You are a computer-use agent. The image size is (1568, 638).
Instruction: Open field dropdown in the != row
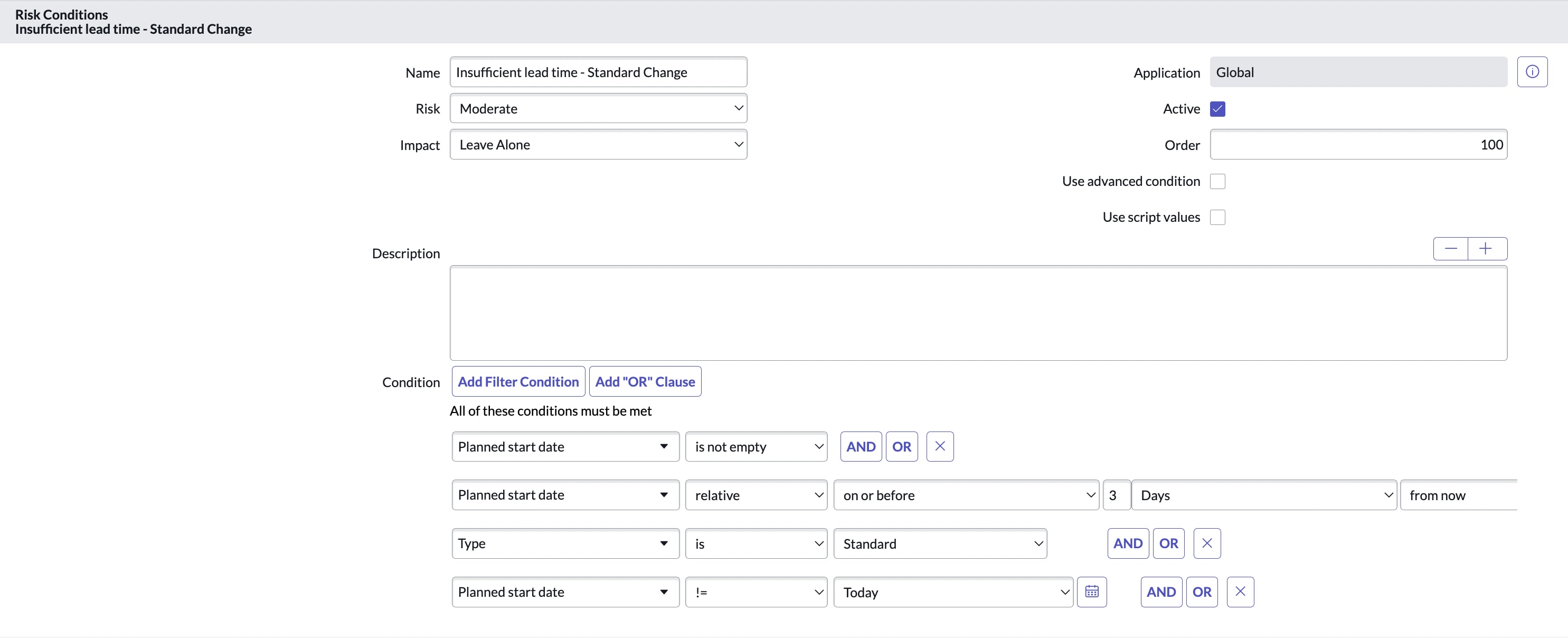click(x=565, y=592)
